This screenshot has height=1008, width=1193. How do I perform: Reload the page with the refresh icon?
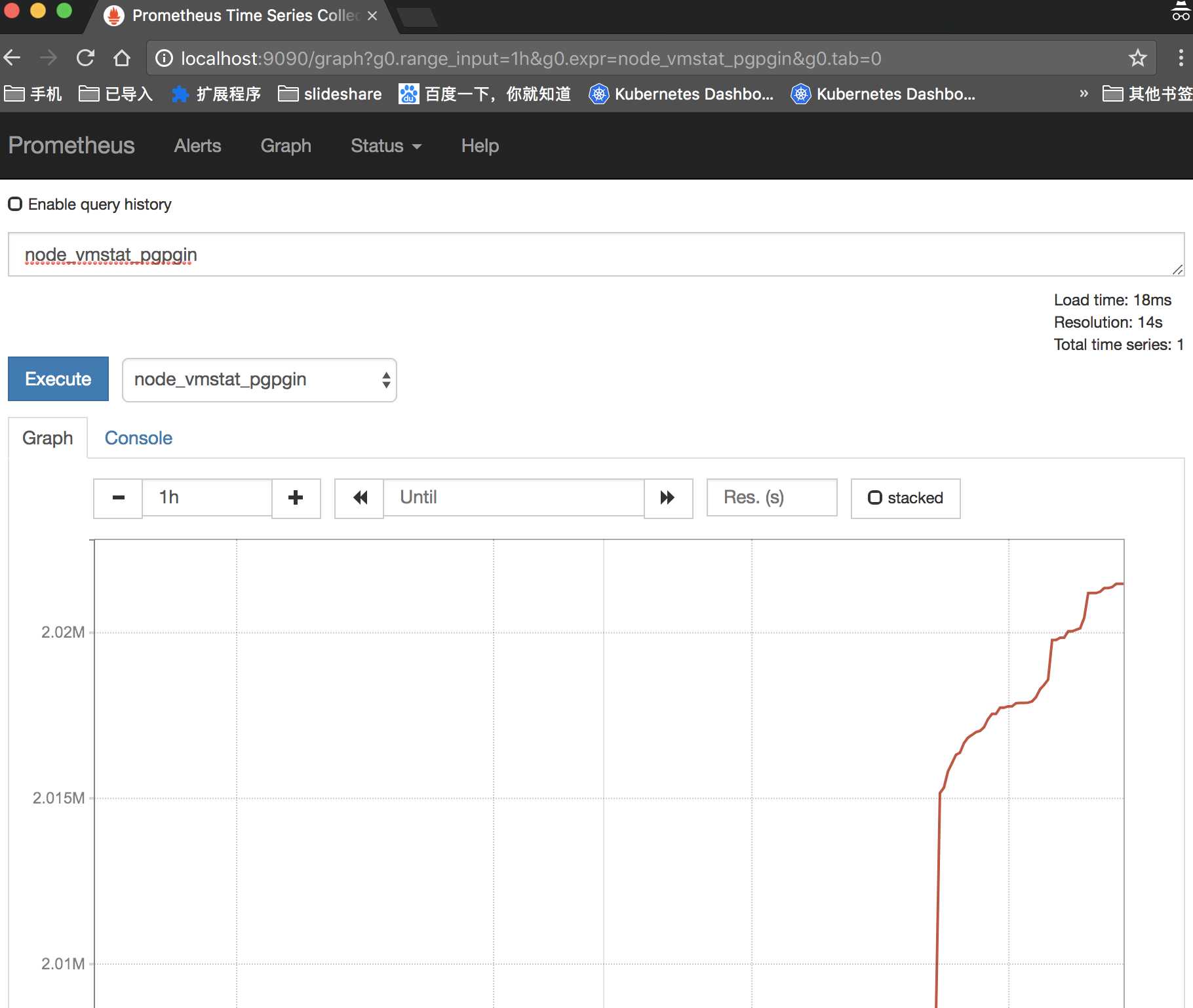85,58
